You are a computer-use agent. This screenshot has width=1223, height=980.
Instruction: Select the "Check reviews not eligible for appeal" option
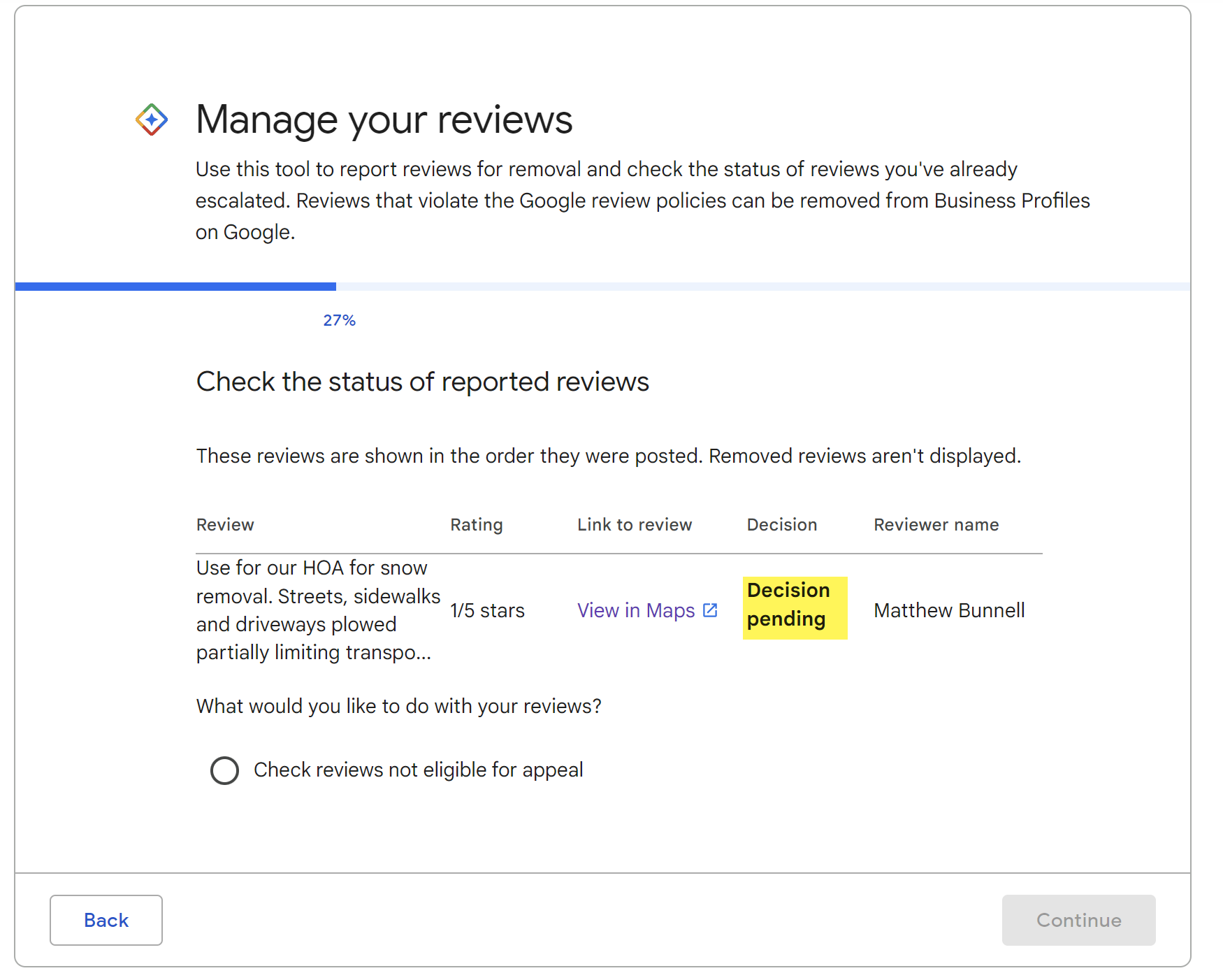coord(224,770)
